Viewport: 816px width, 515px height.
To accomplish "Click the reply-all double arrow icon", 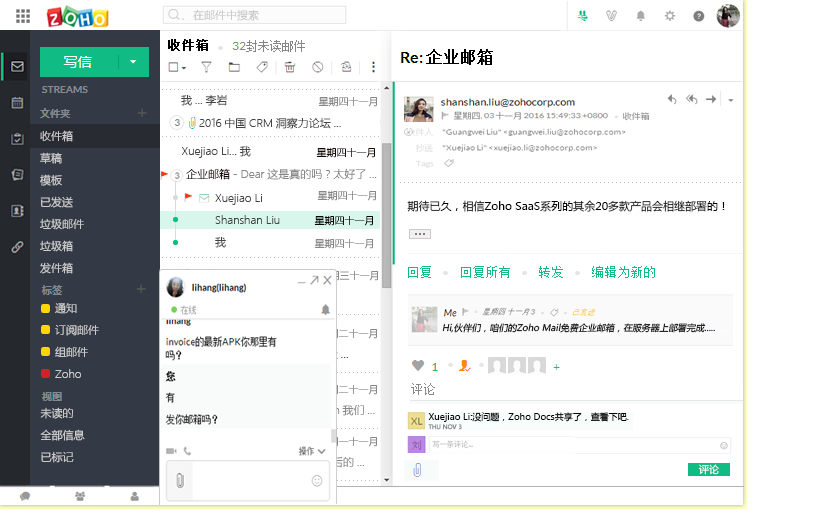I will 691,99.
